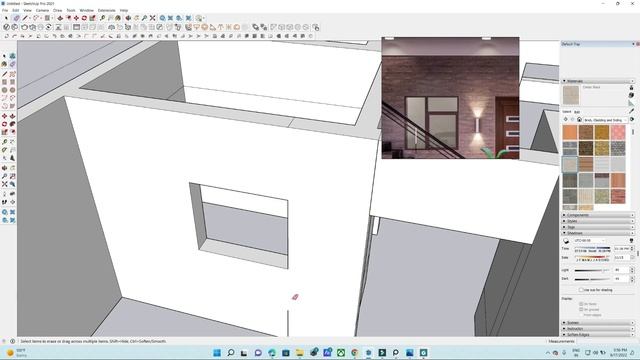The image size is (640, 360).
Task: Select the Circle tool in left toolbar
Action: coord(4,90)
